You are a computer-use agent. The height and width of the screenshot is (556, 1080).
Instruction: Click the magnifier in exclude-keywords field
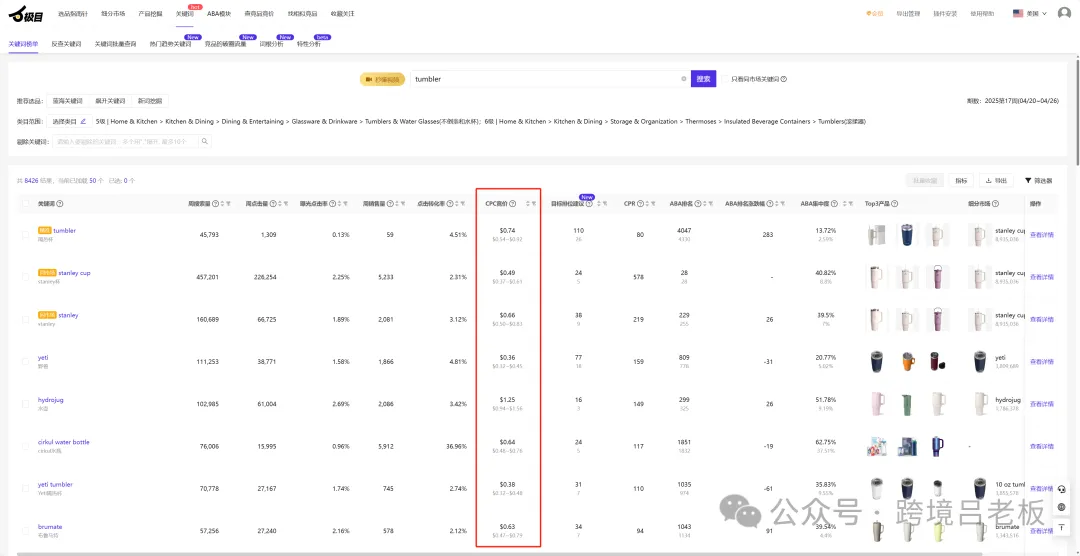(x=205, y=141)
